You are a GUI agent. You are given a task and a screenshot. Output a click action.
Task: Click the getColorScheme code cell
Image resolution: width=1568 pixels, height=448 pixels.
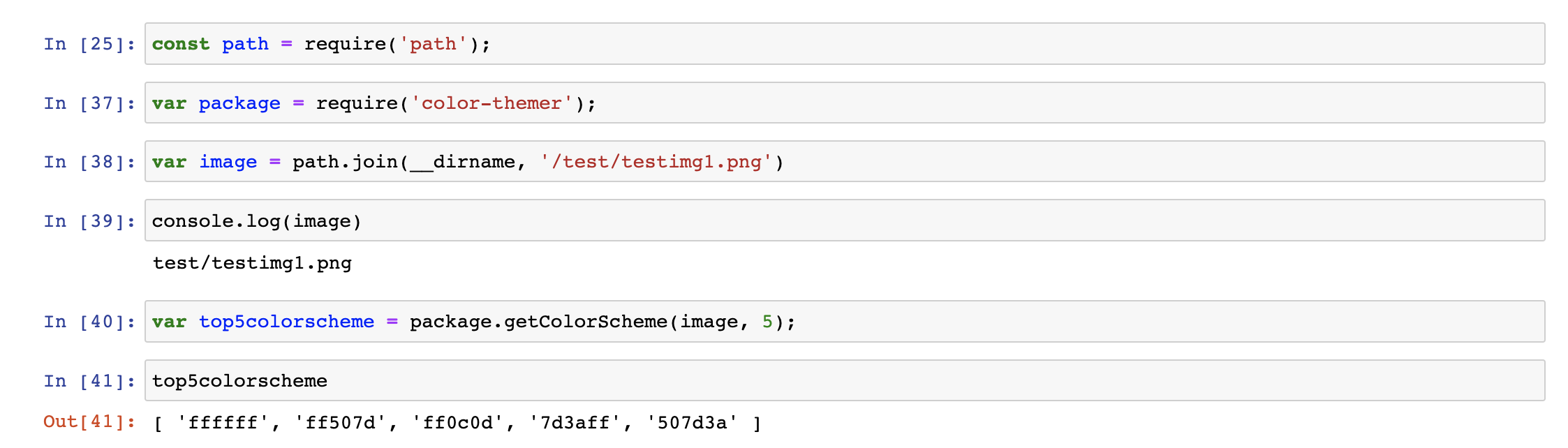pos(845,321)
